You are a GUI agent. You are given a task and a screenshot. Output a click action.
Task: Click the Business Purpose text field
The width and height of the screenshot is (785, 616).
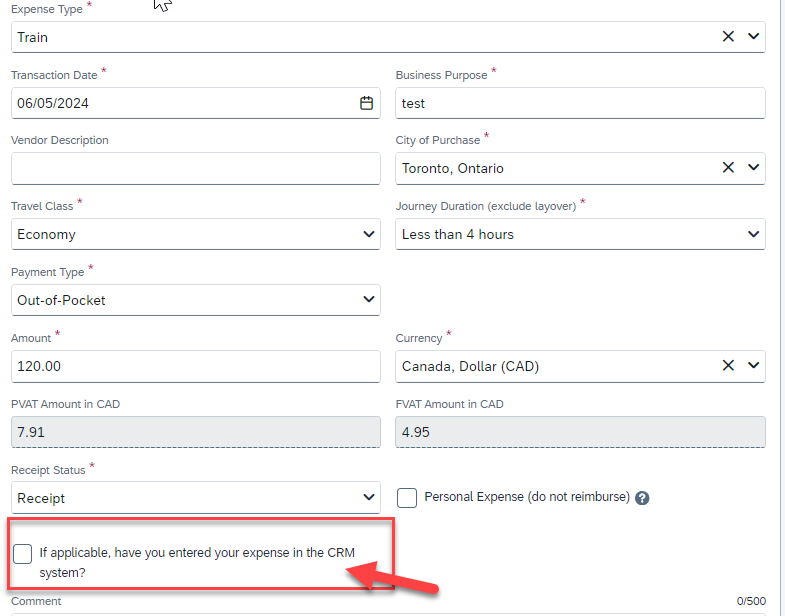(x=580, y=103)
